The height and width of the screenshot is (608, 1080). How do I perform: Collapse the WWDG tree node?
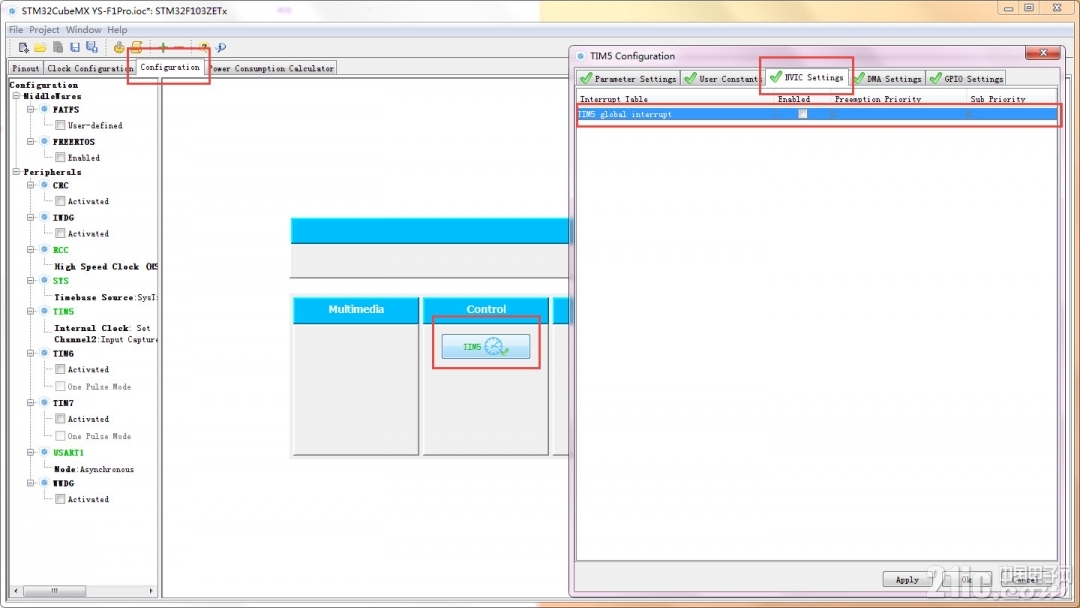pyautogui.click(x=30, y=483)
